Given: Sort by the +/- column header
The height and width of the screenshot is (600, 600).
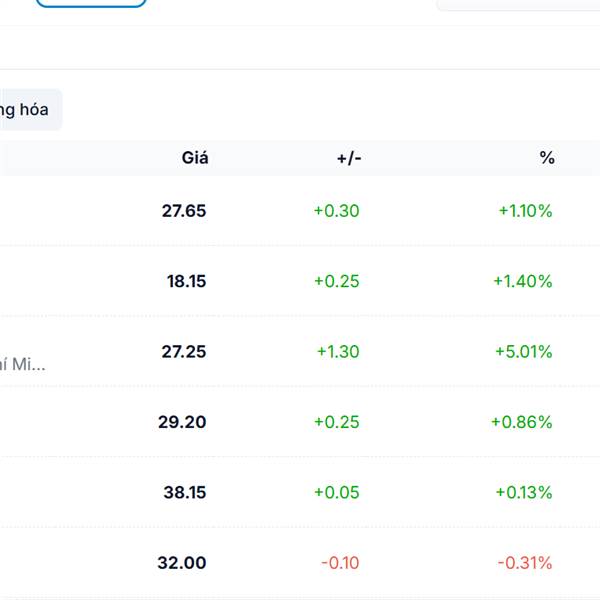Looking at the screenshot, I should [x=348, y=158].
